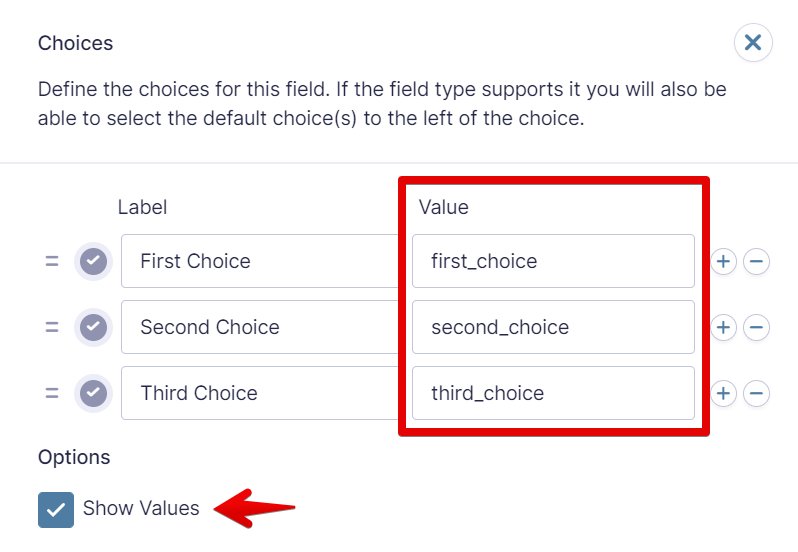
Task: Remove the First Choice row
Action: click(757, 262)
